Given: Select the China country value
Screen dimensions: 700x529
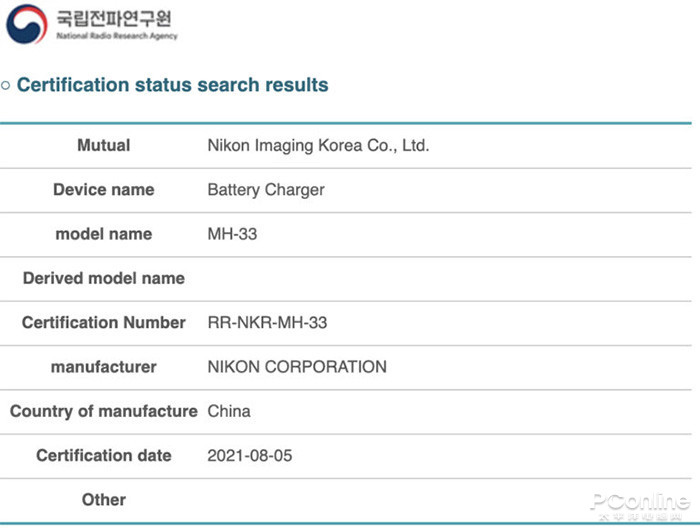Looking at the screenshot, I should point(229,411).
